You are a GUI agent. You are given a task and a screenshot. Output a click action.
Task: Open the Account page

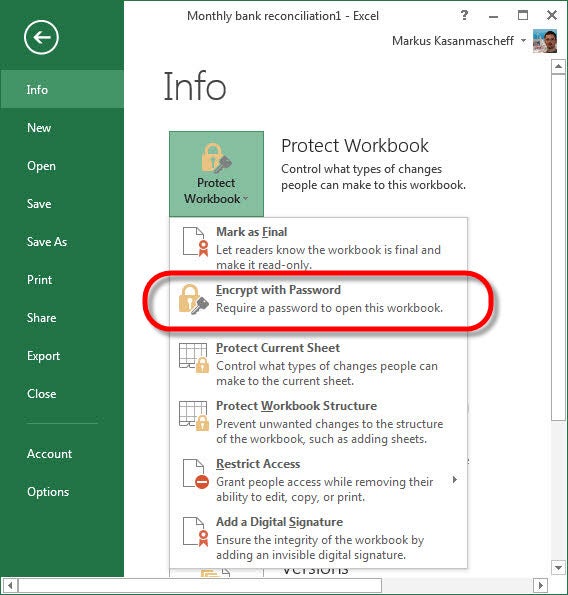62,453
